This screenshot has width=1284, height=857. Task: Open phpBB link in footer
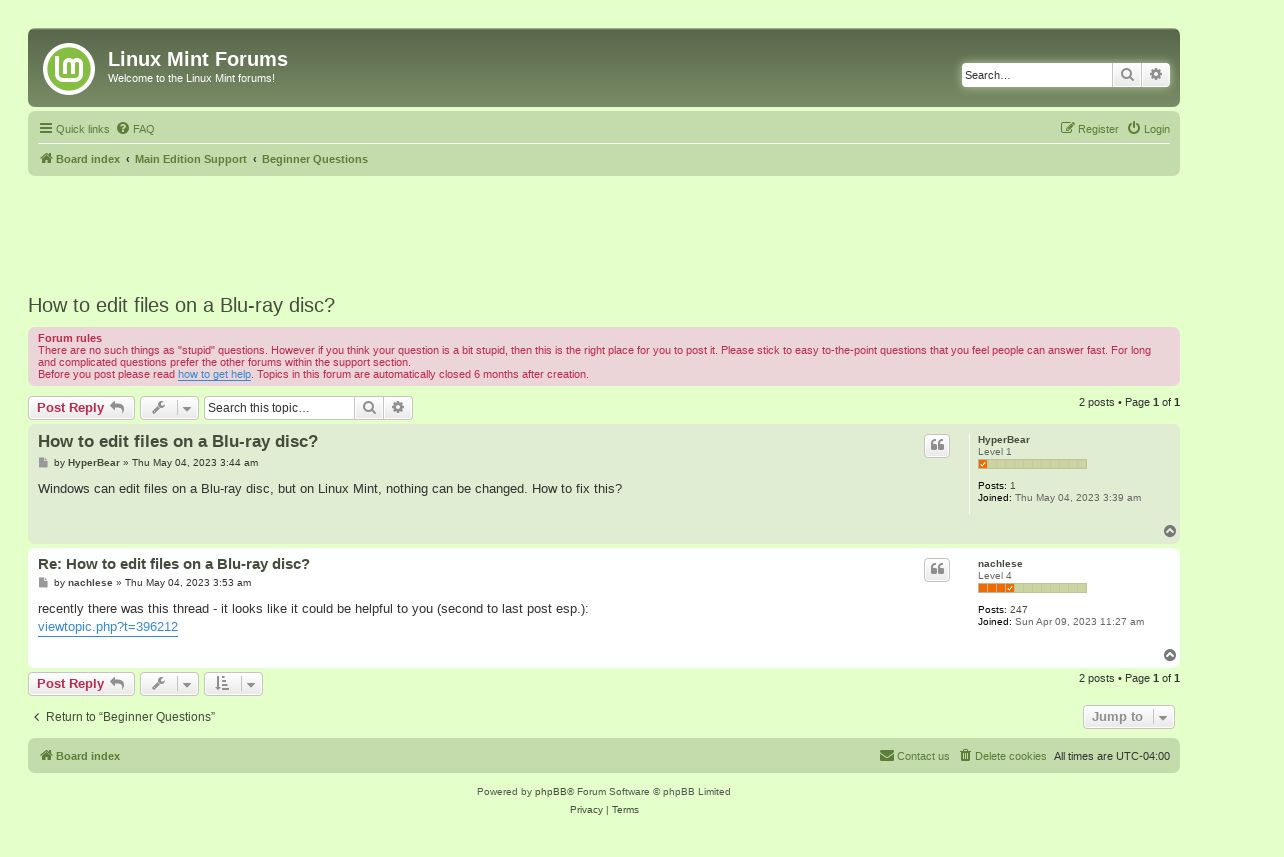click(551, 792)
